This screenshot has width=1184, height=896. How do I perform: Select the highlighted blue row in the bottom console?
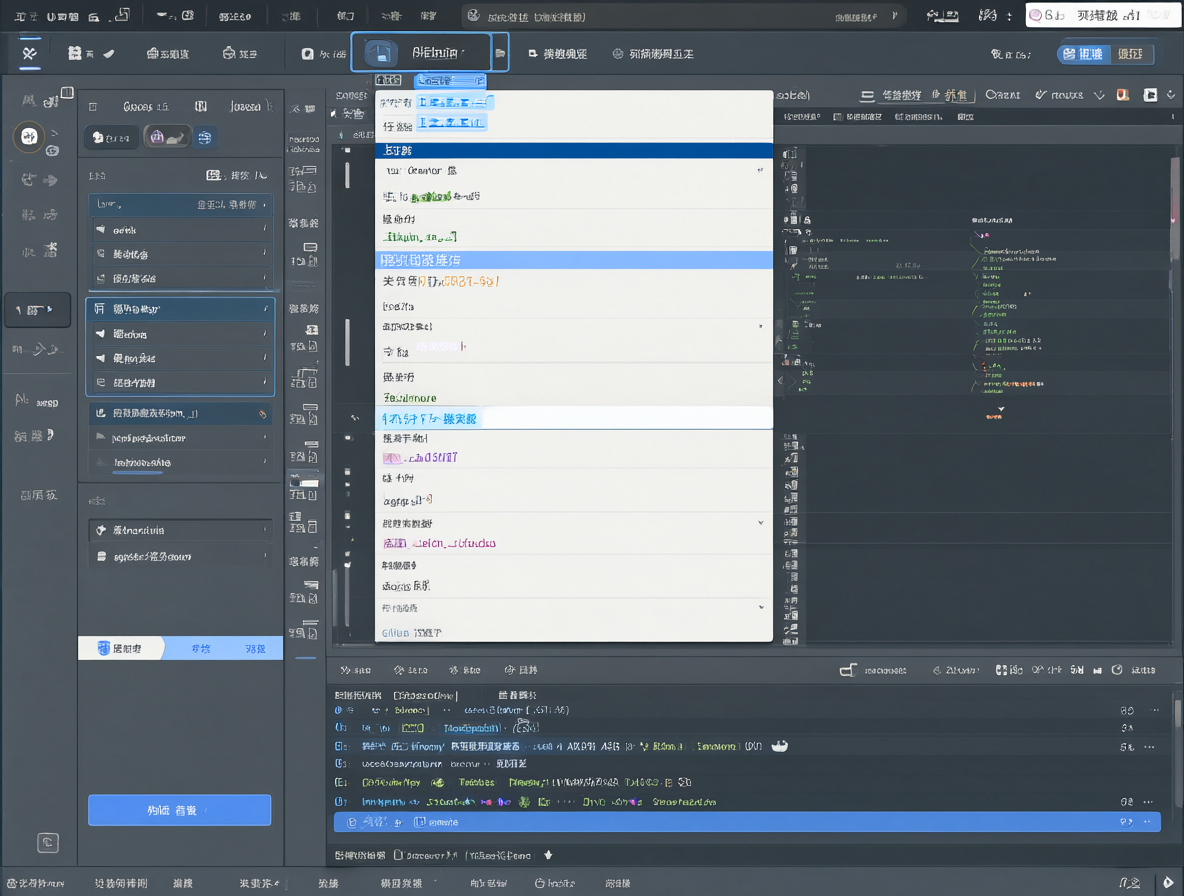point(747,822)
